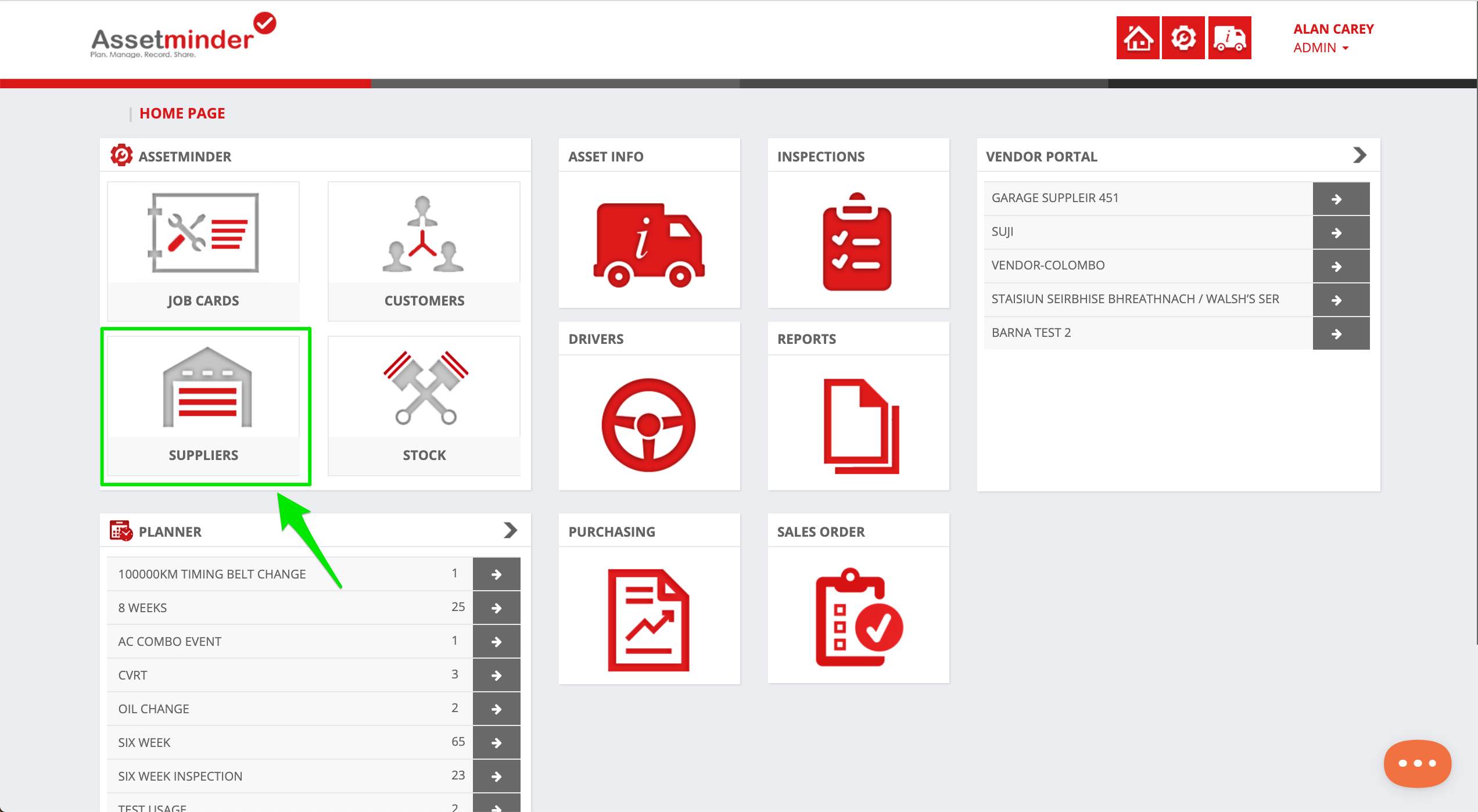Open the Assetminder wrench-gear header icon

[x=1183, y=38]
